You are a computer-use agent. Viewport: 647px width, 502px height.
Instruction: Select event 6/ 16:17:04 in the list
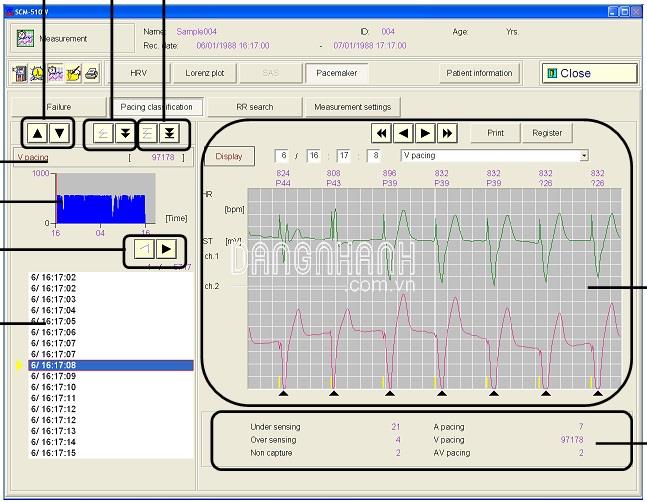click(x=111, y=310)
